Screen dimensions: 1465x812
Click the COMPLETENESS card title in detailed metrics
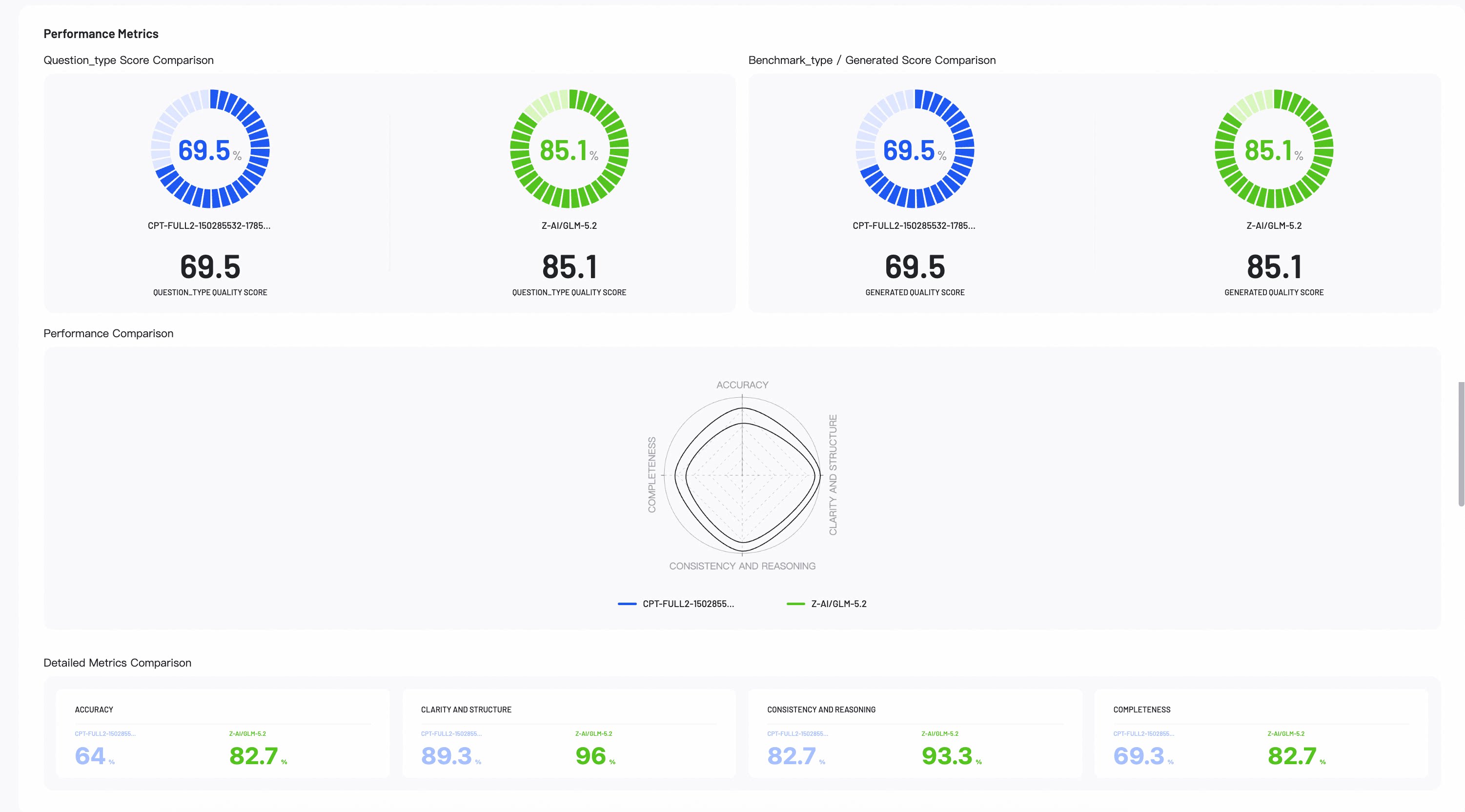(1142, 710)
